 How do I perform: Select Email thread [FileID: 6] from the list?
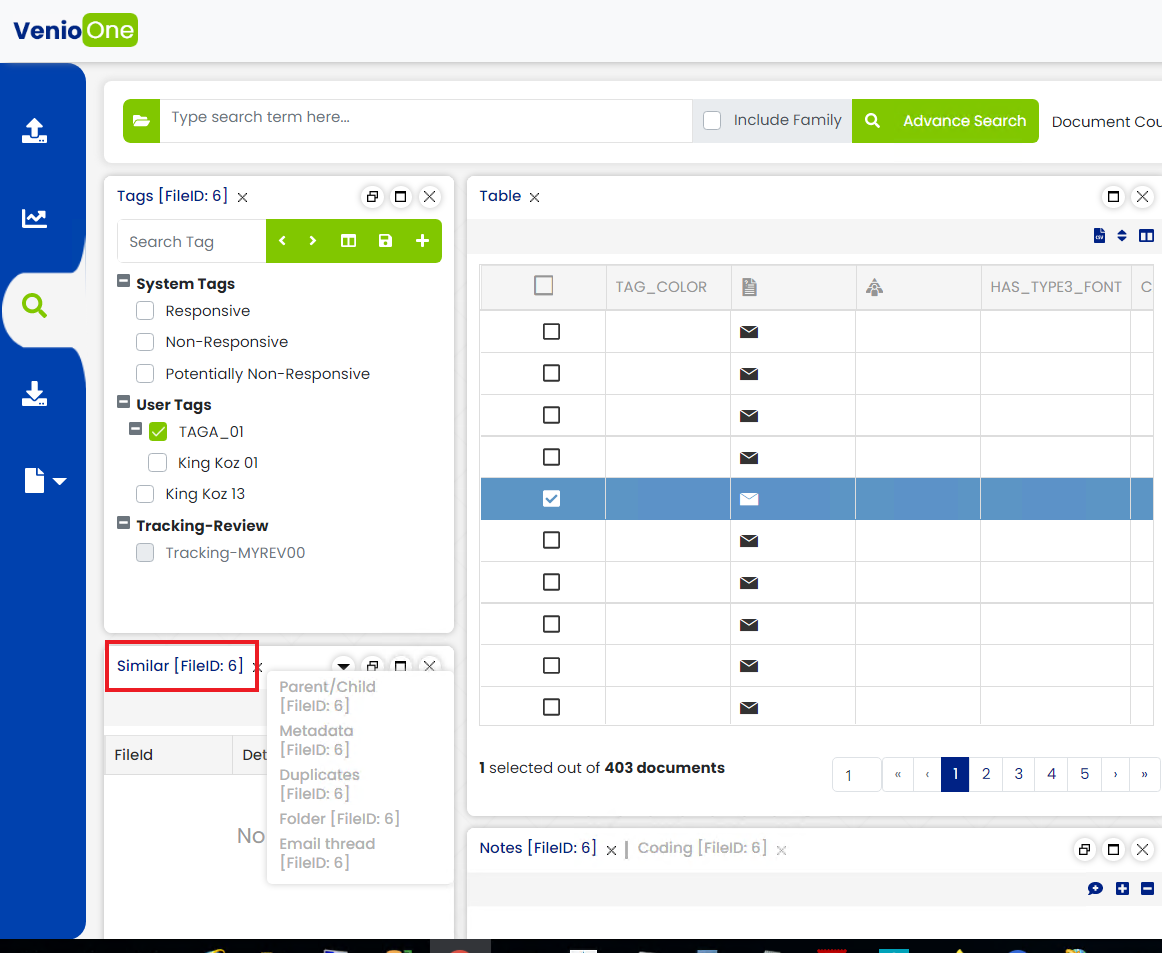coord(327,853)
